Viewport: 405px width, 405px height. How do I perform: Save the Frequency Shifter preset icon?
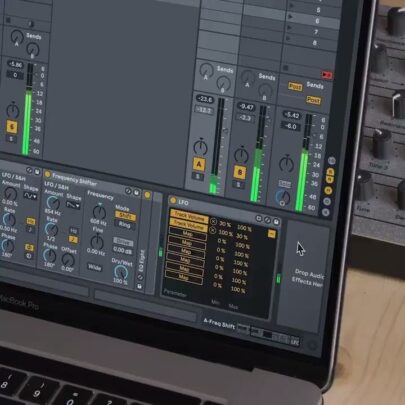pos(137,193)
